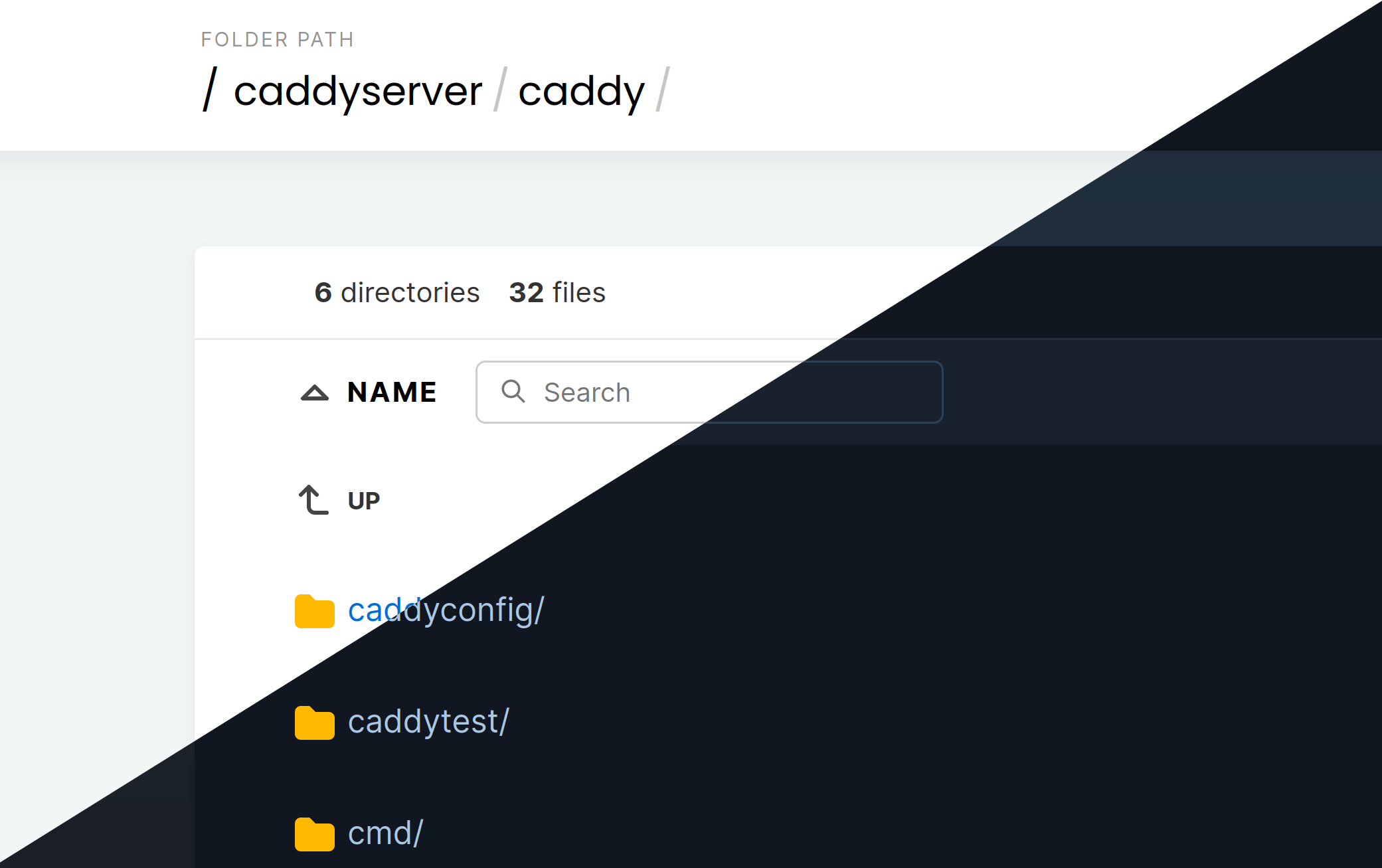1382x868 pixels.
Task: Click the caddyconfig folder icon
Action: (314, 611)
